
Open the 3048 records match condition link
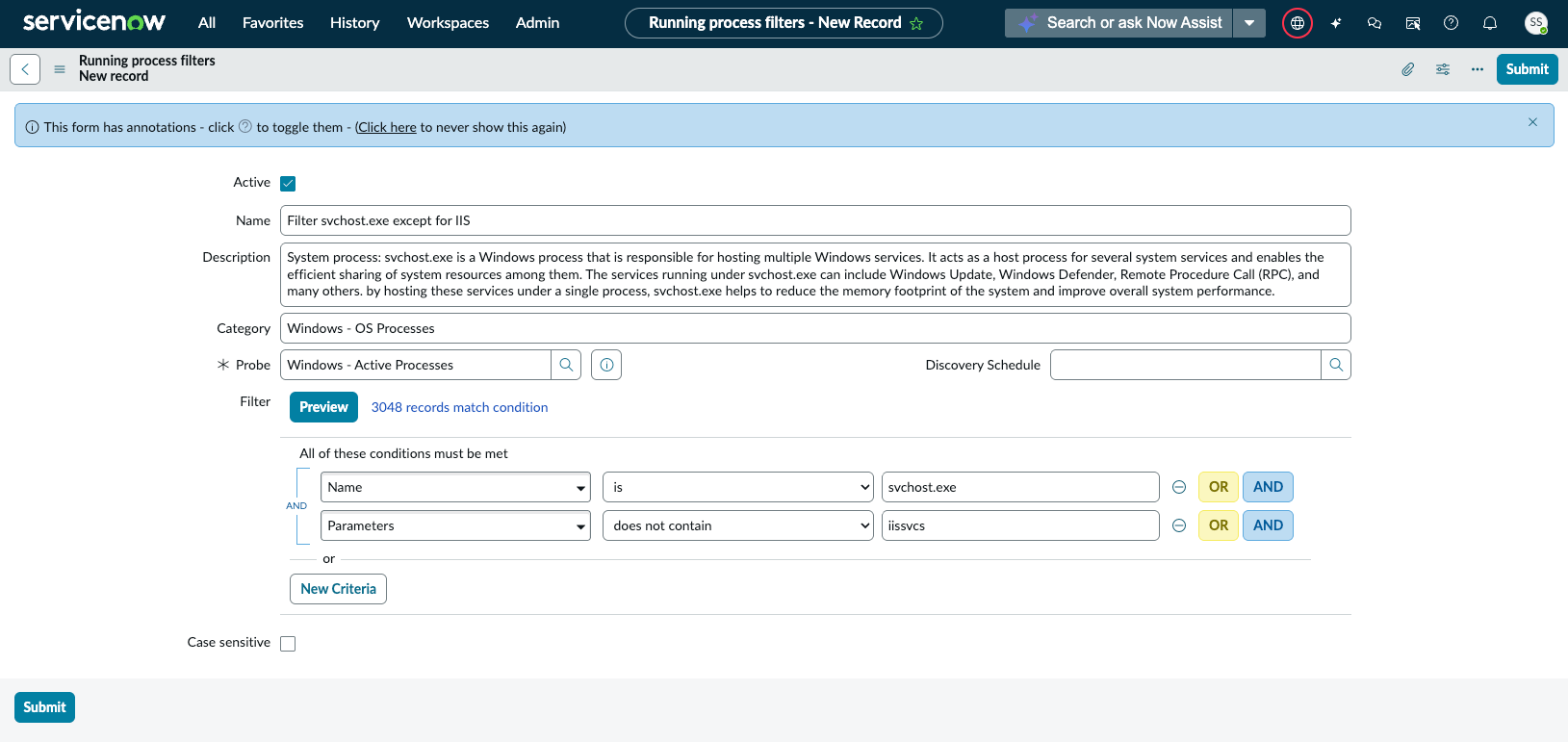coord(460,407)
